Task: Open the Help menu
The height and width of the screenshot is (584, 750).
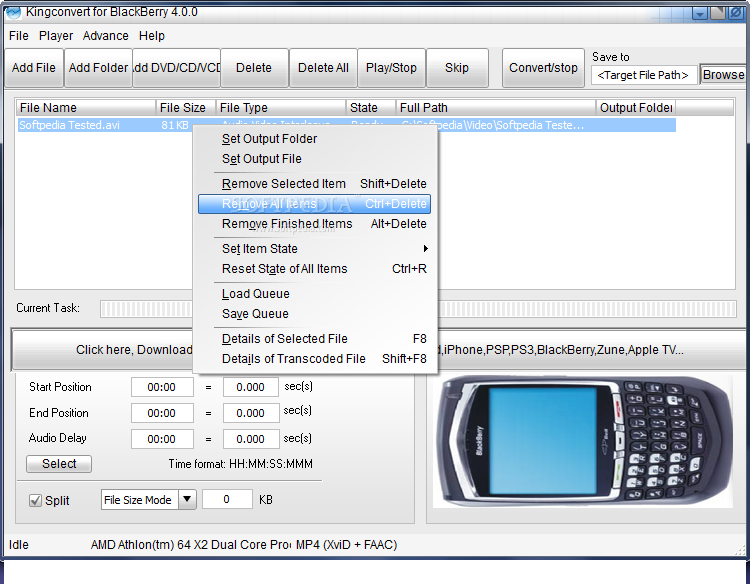Action: pyautogui.click(x=152, y=36)
